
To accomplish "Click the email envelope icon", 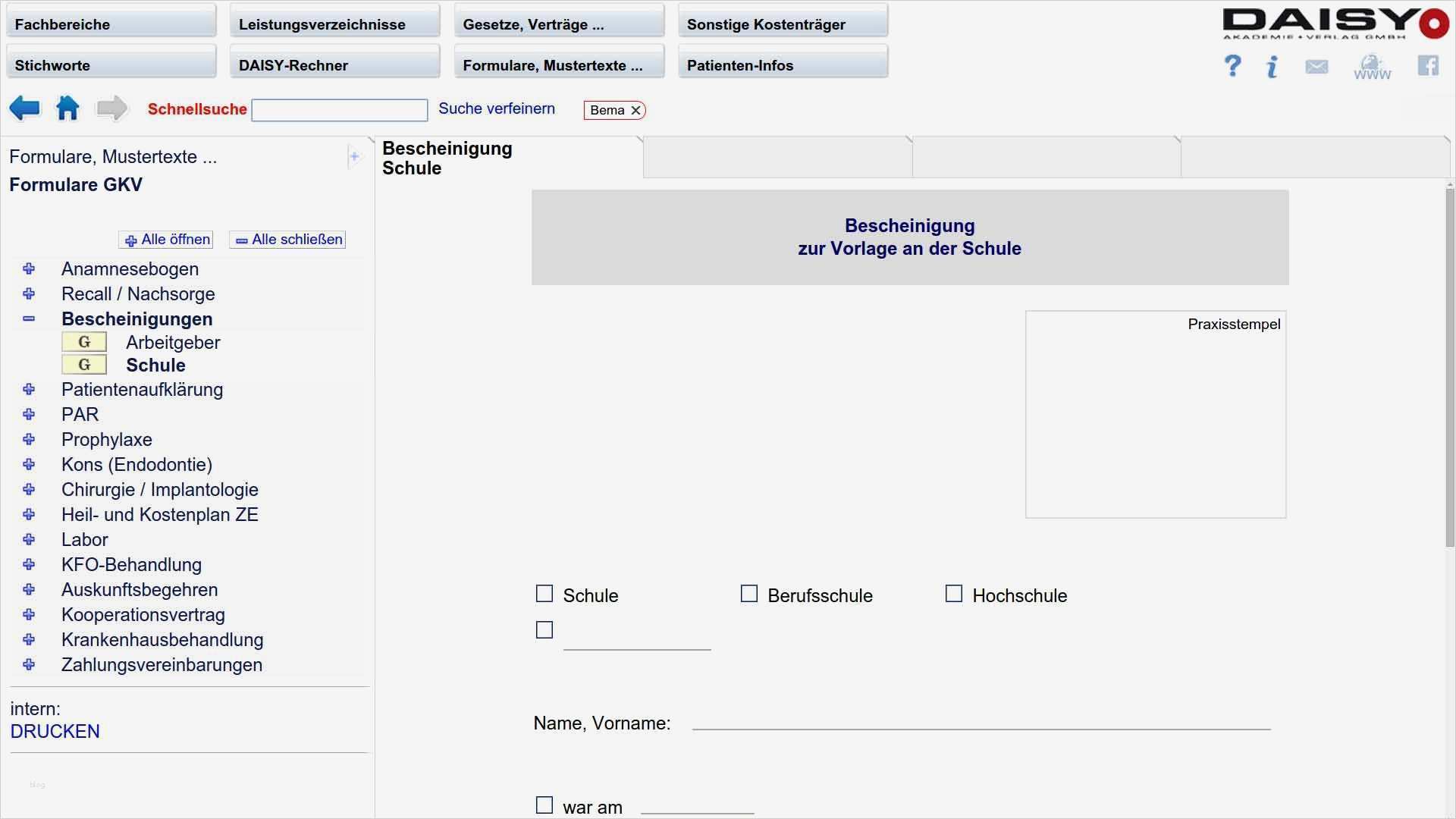I will click(1316, 67).
